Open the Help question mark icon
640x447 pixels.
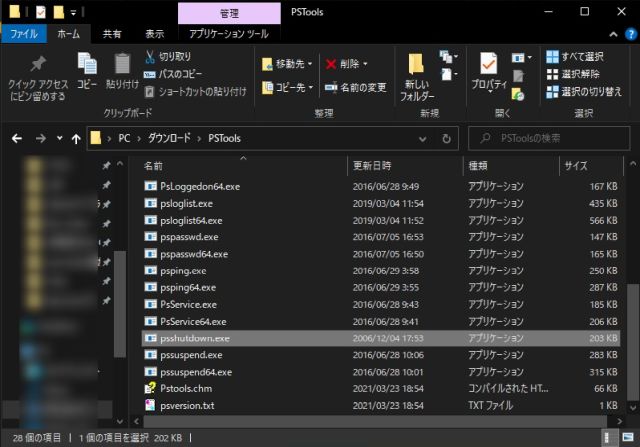(x=631, y=34)
